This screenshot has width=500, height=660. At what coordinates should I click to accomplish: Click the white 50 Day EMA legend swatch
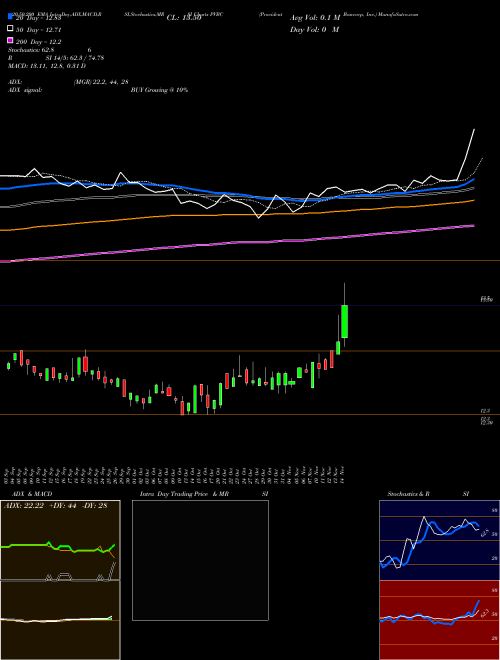point(10,29)
